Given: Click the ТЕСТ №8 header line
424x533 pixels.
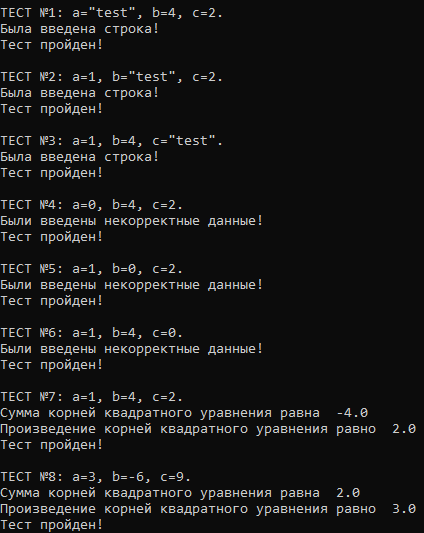Looking at the screenshot, I should [x=96, y=477].
